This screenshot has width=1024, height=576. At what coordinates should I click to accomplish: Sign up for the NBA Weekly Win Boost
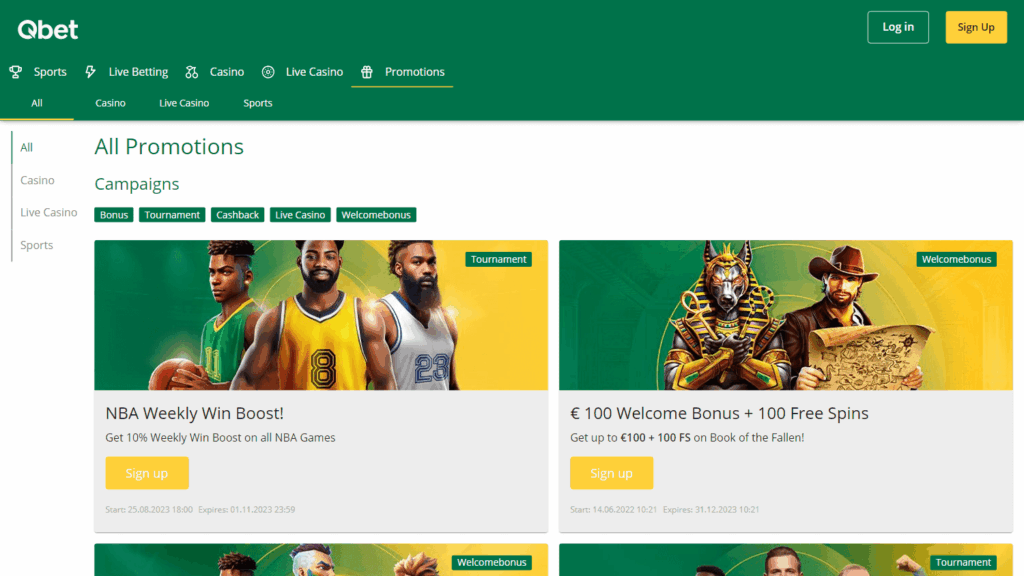147,473
